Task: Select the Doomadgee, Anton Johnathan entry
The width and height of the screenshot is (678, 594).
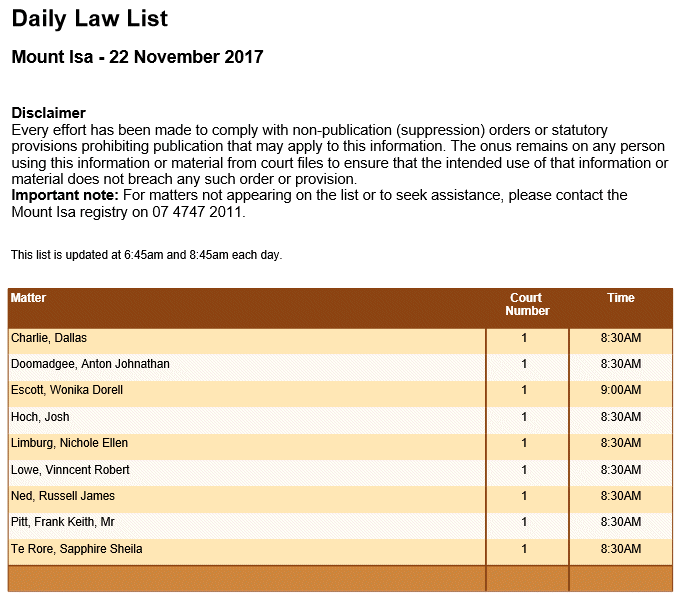Action: (x=90, y=364)
